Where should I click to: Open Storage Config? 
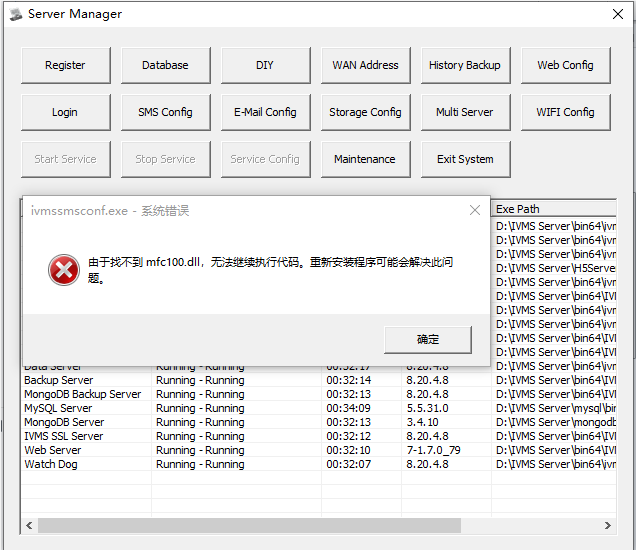[365, 112]
